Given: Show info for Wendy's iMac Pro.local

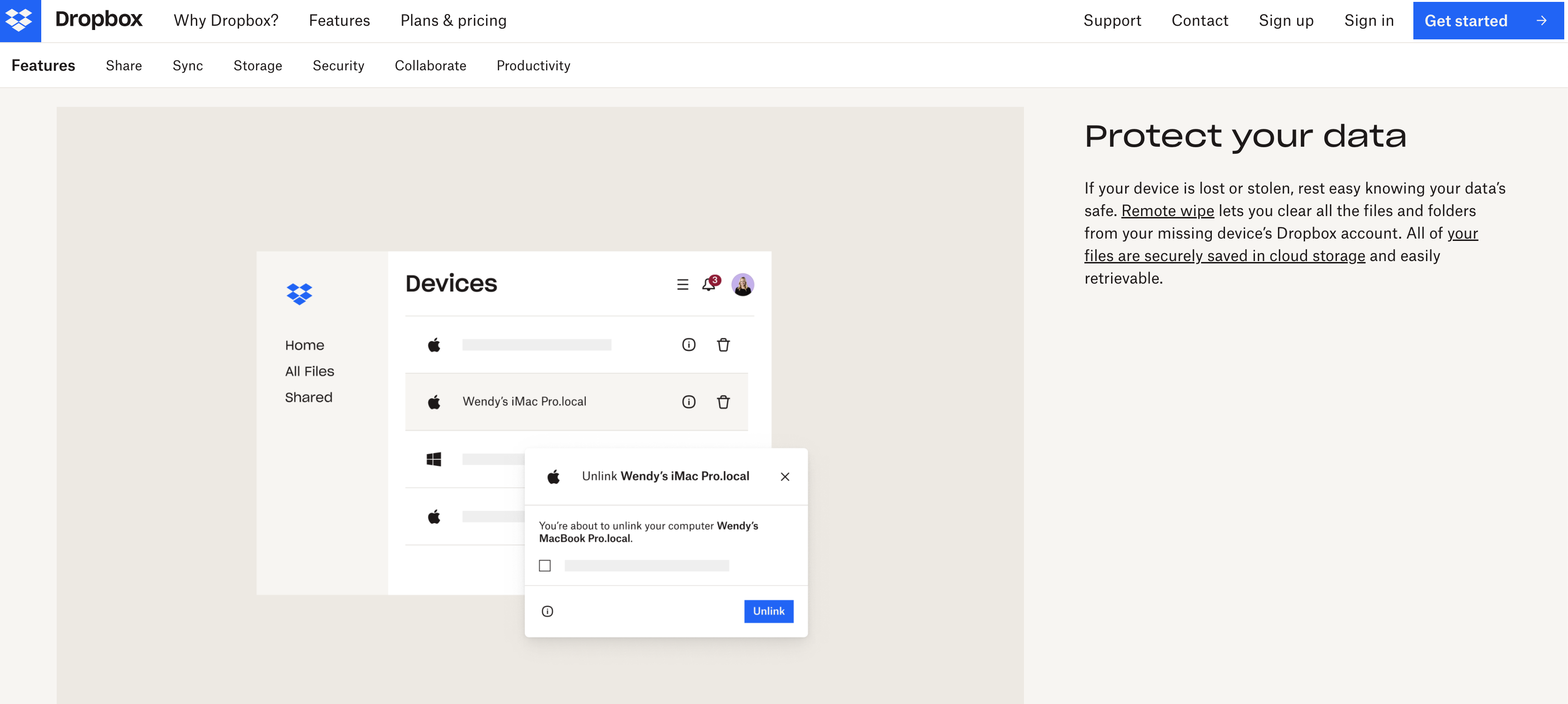Looking at the screenshot, I should click(x=688, y=402).
